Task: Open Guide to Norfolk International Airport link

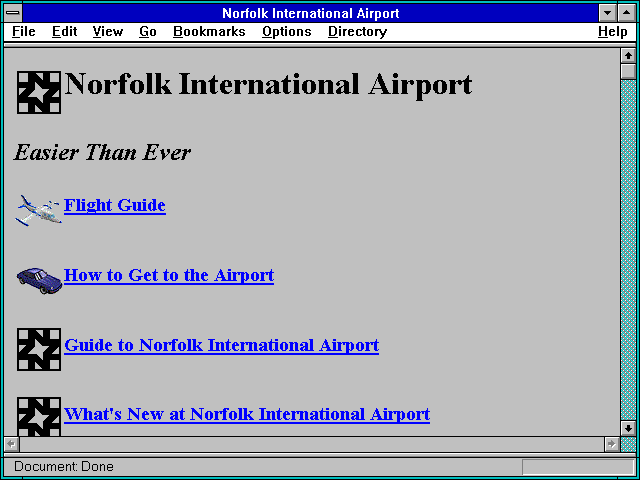Action: (x=222, y=345)
